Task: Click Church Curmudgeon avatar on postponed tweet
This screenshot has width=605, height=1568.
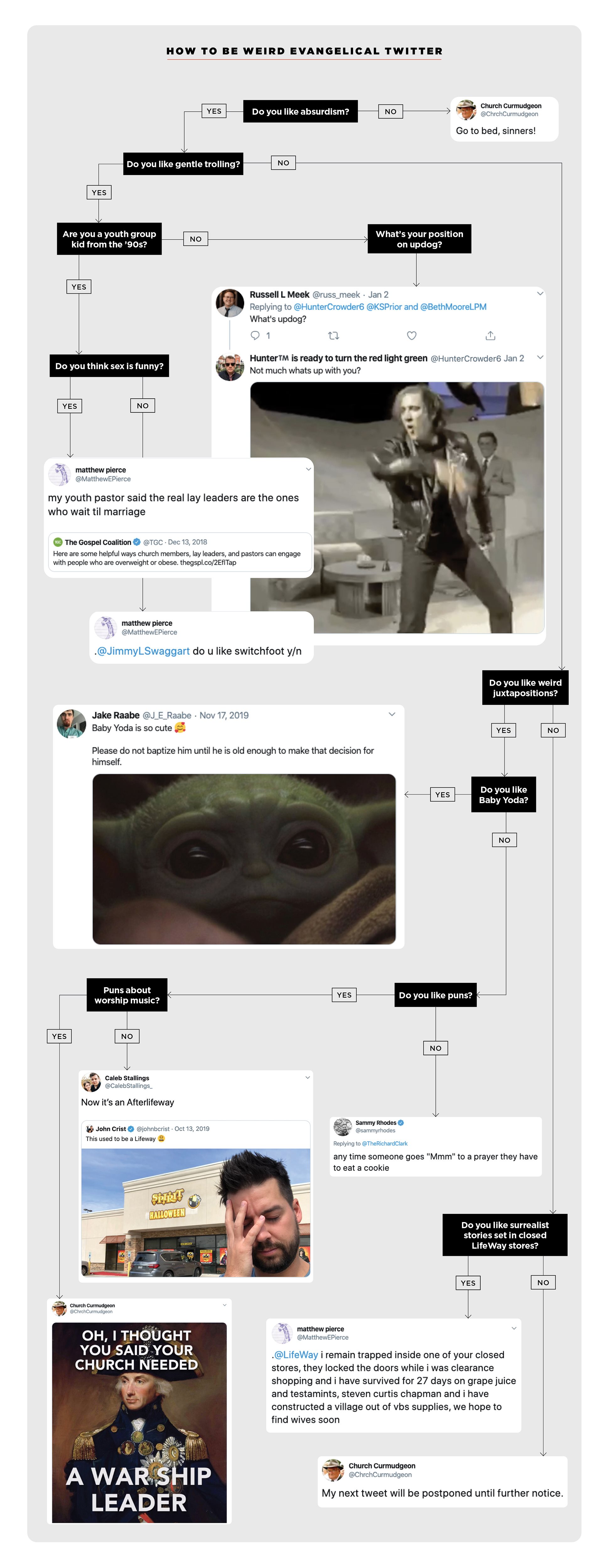Action: pyautogui.click(x=333, y=1470)
